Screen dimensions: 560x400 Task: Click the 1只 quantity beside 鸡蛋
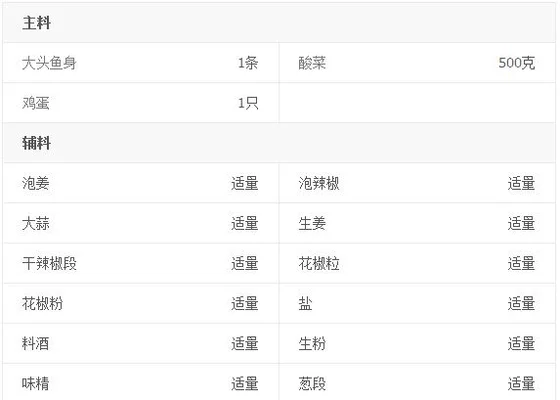click(248, 103)
